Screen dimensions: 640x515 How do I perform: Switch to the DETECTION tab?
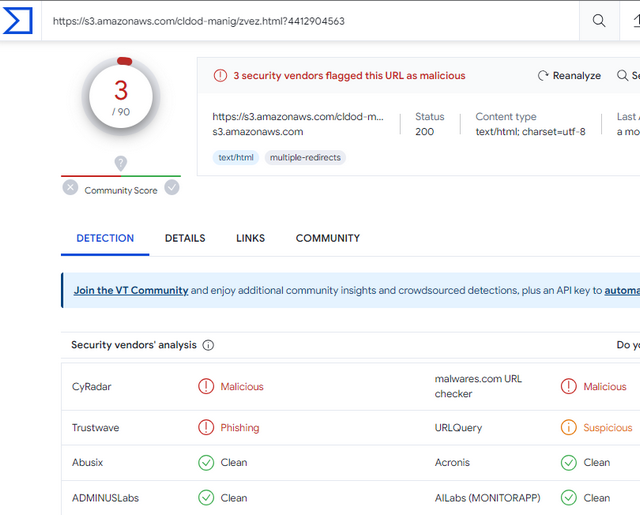[x=105, y=238]
